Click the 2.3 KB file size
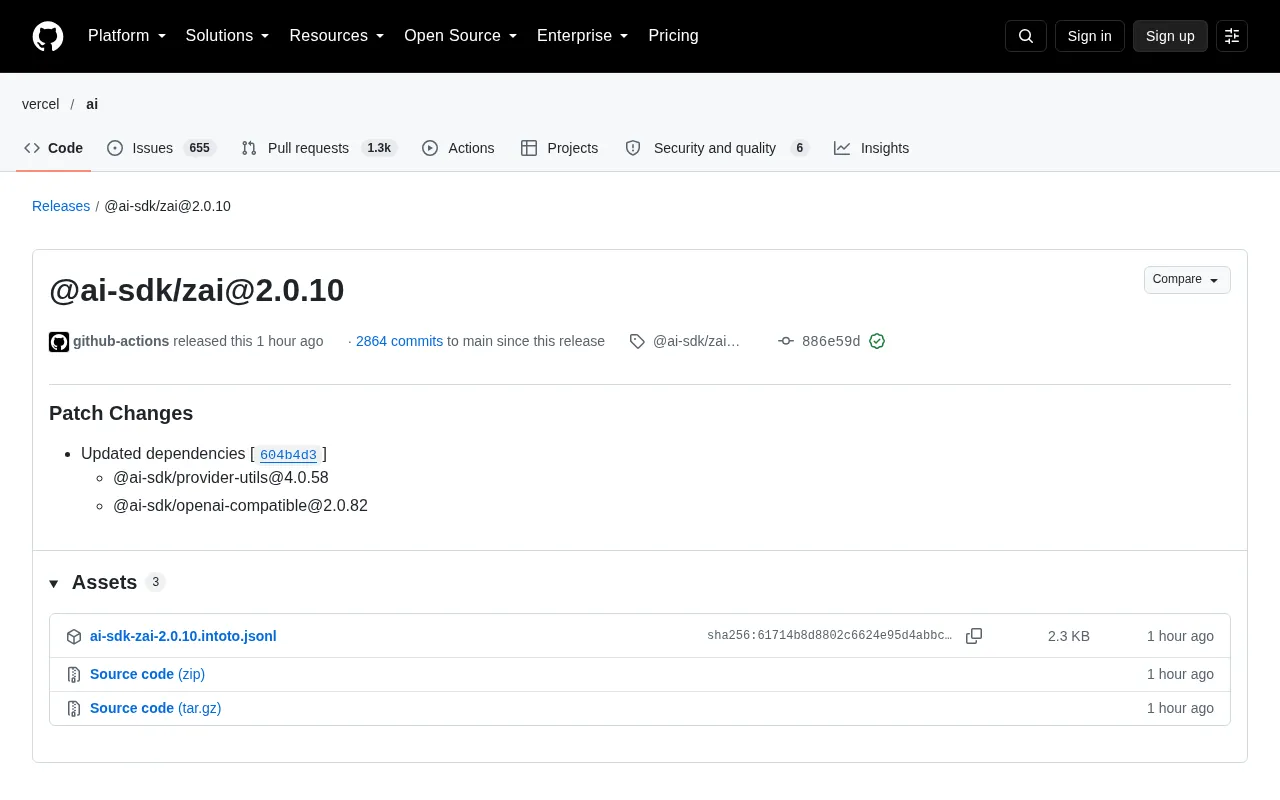Screen dimensions: 1280x800 pyautogui.click(x=1069, y=636)
